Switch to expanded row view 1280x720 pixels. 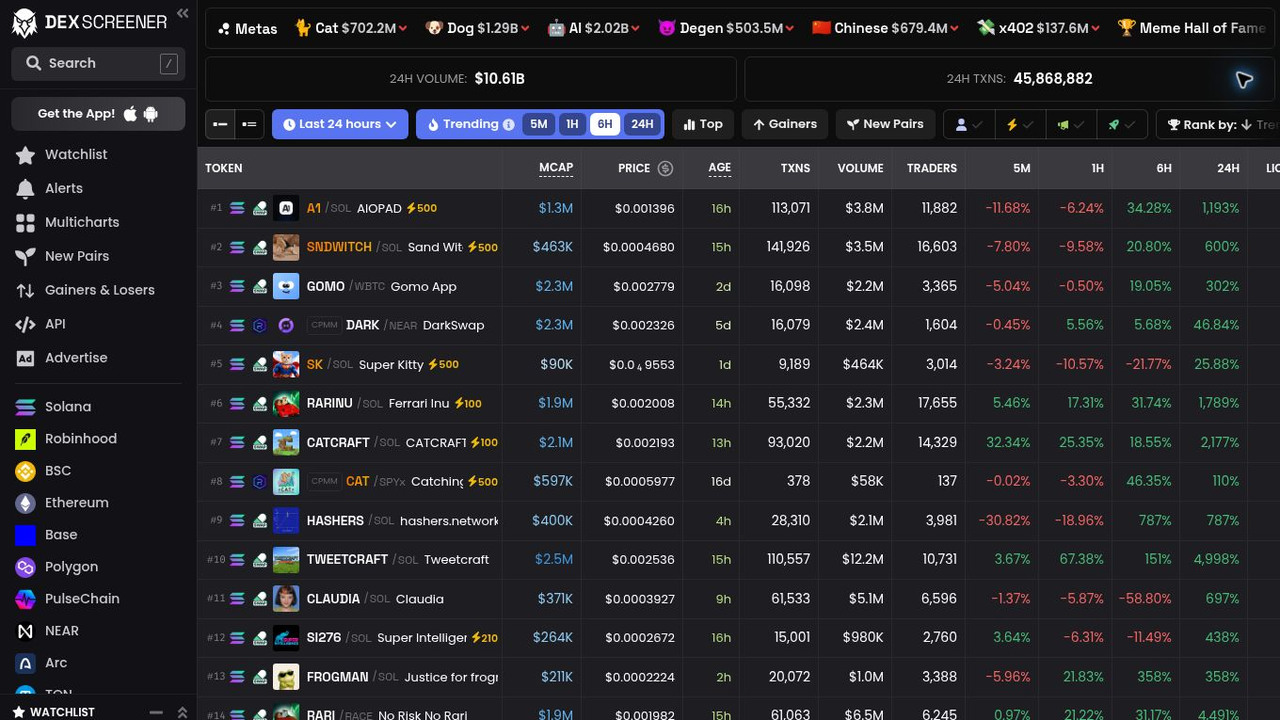249,124
